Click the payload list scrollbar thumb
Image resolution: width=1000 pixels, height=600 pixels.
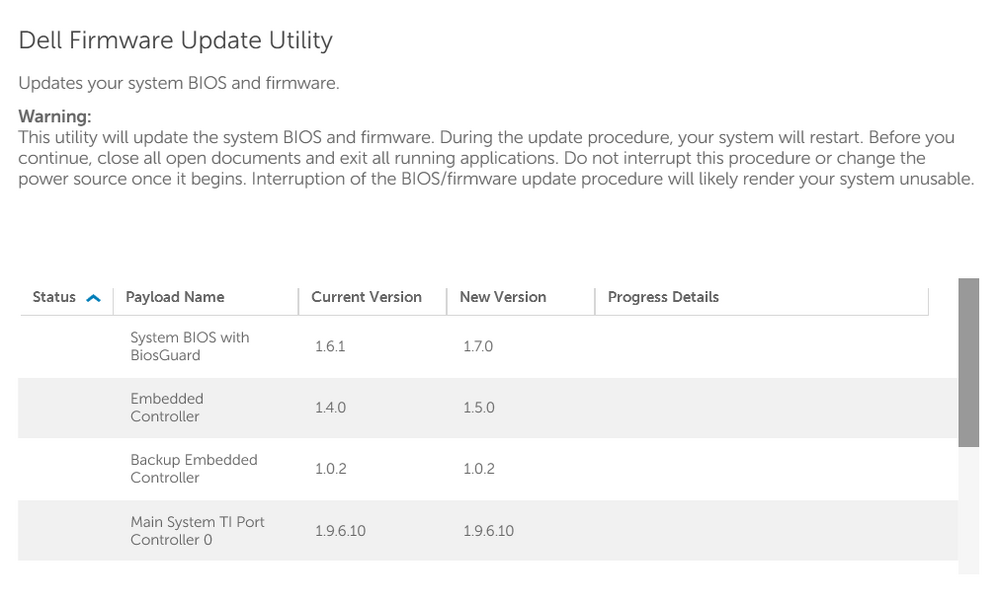pyautogui.click(x=968, y=360)
